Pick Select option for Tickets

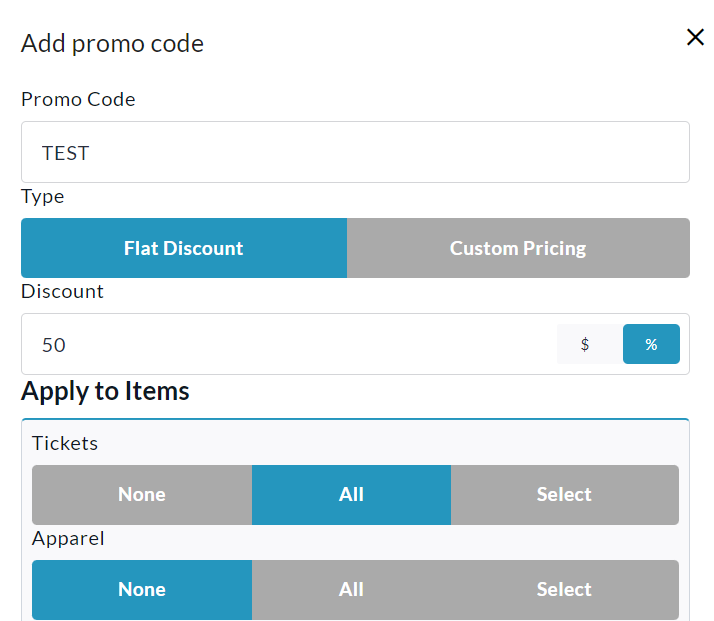tap(564, 495)
